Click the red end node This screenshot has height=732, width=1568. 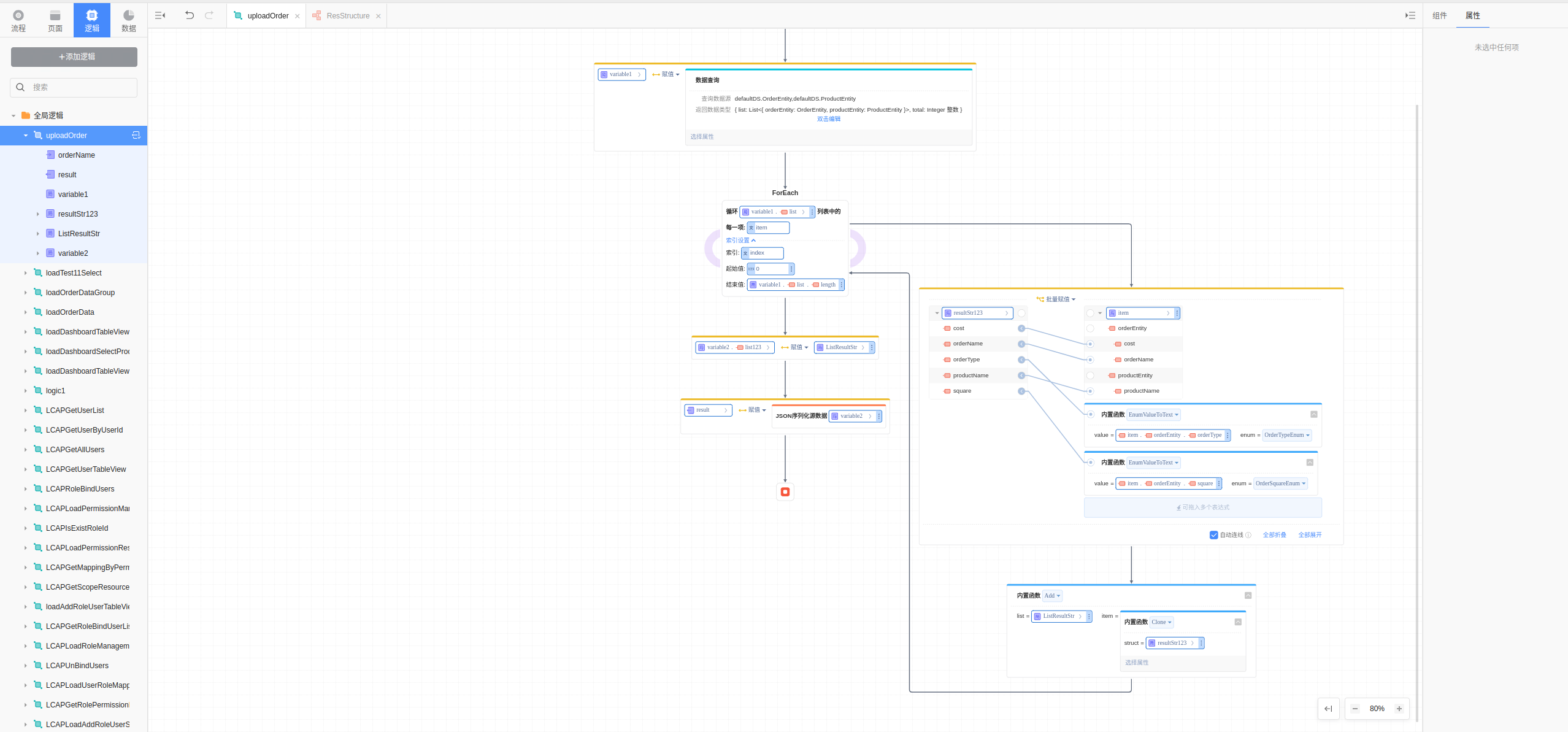tap(785, 491)
